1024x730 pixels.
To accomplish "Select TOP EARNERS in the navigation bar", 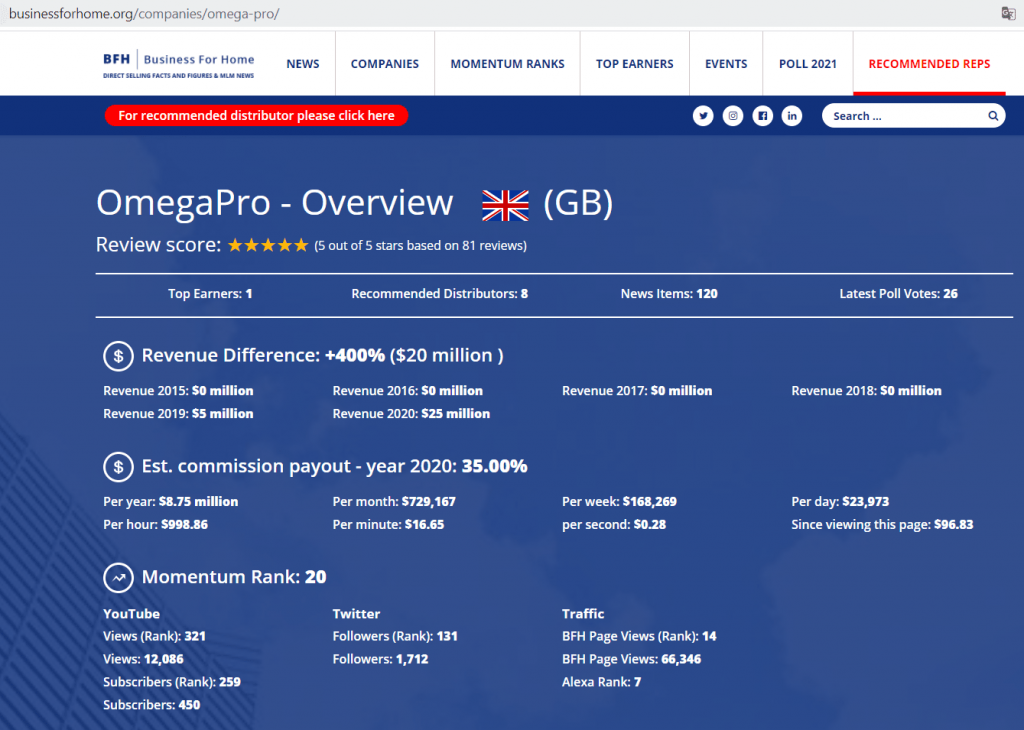I will pyautogui.click(x=635, y=64).
